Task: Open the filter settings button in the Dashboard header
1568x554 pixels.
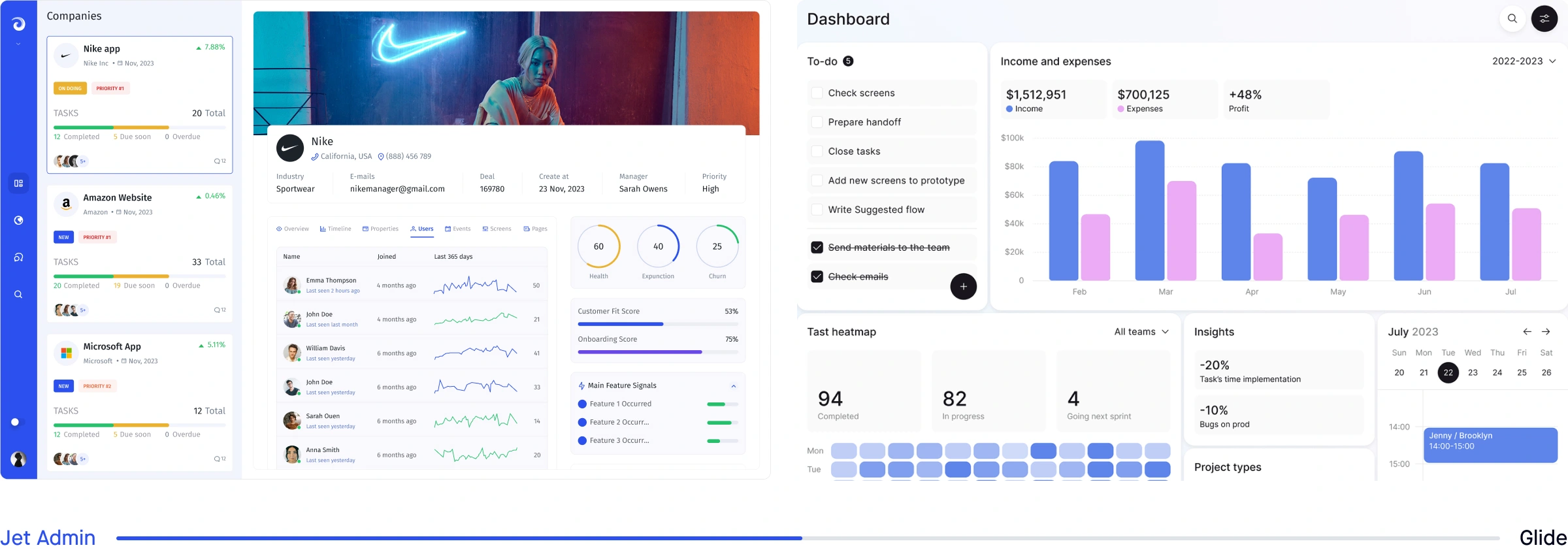Action: [x=1544, y=19]
